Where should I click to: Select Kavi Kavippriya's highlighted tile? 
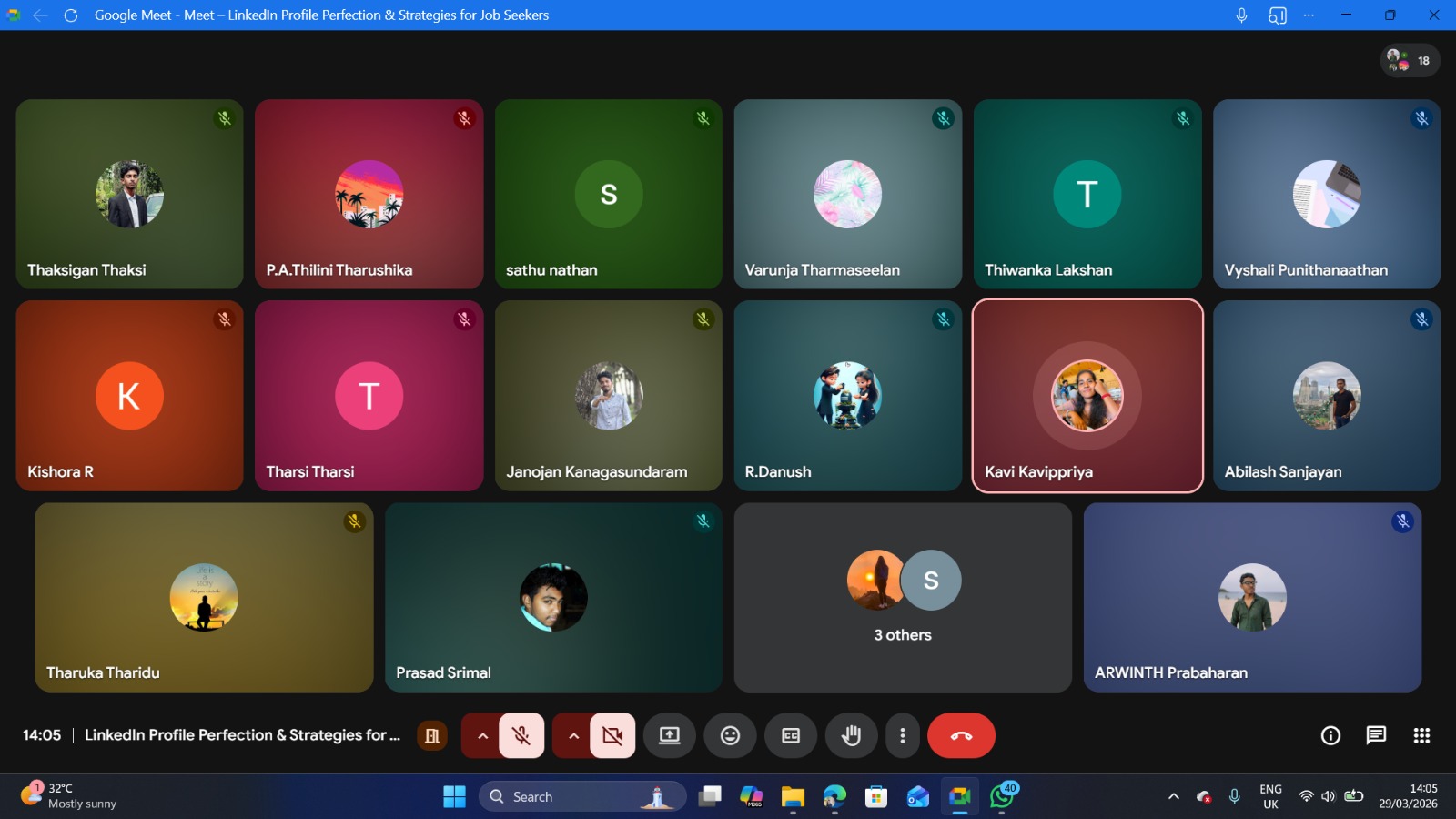click(1087, 396)
